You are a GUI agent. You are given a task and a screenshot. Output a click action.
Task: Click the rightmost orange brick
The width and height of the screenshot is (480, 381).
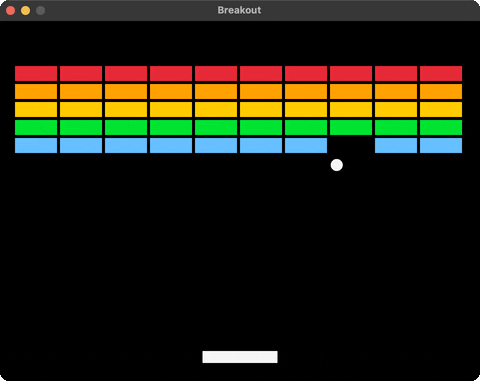coord(441,91)
